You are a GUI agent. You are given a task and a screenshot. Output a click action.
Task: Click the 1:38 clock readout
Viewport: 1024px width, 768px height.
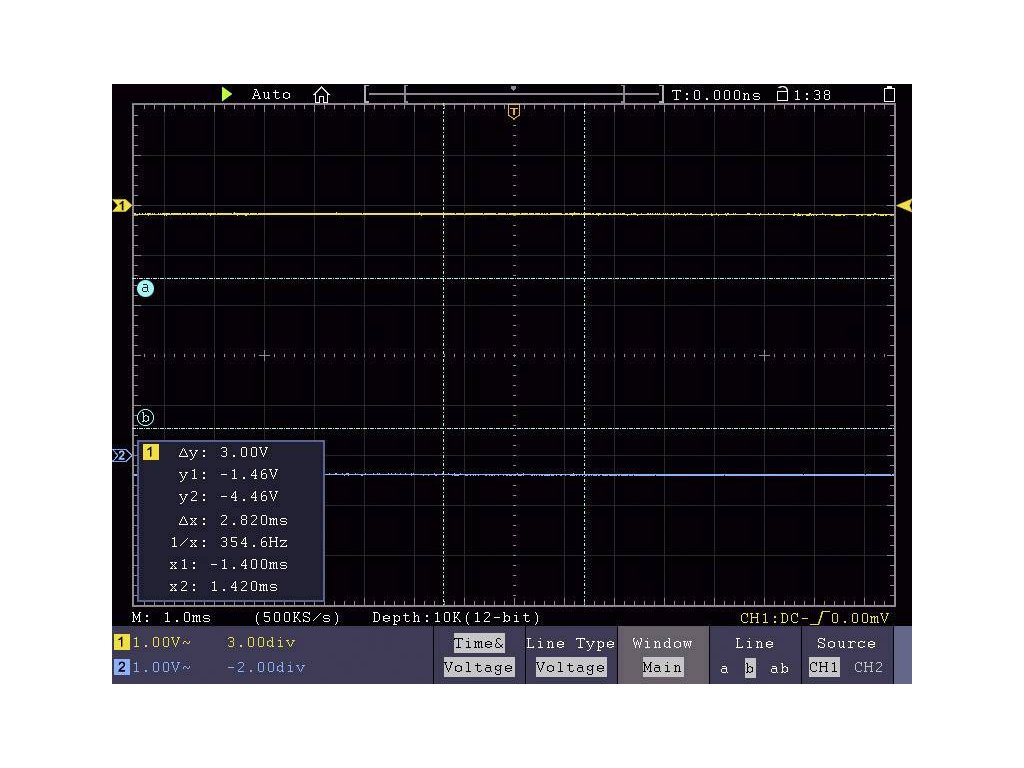[812, 95]
